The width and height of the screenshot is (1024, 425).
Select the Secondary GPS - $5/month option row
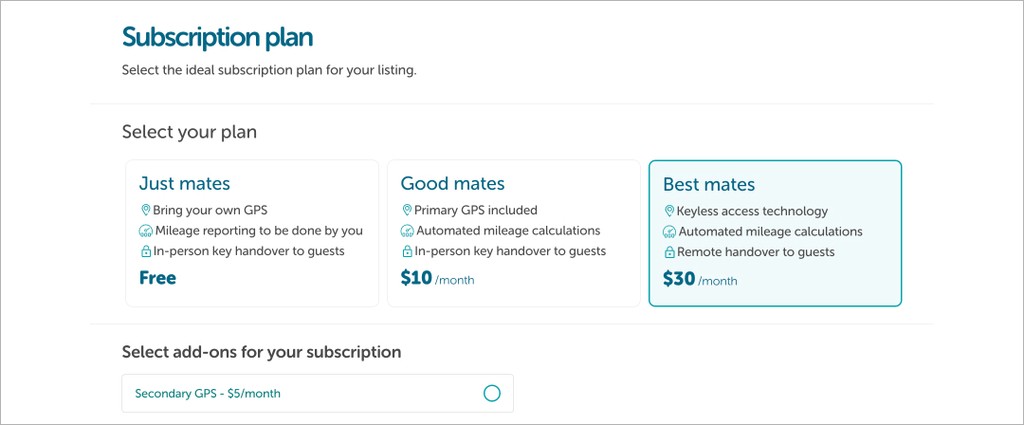(300, 393)
